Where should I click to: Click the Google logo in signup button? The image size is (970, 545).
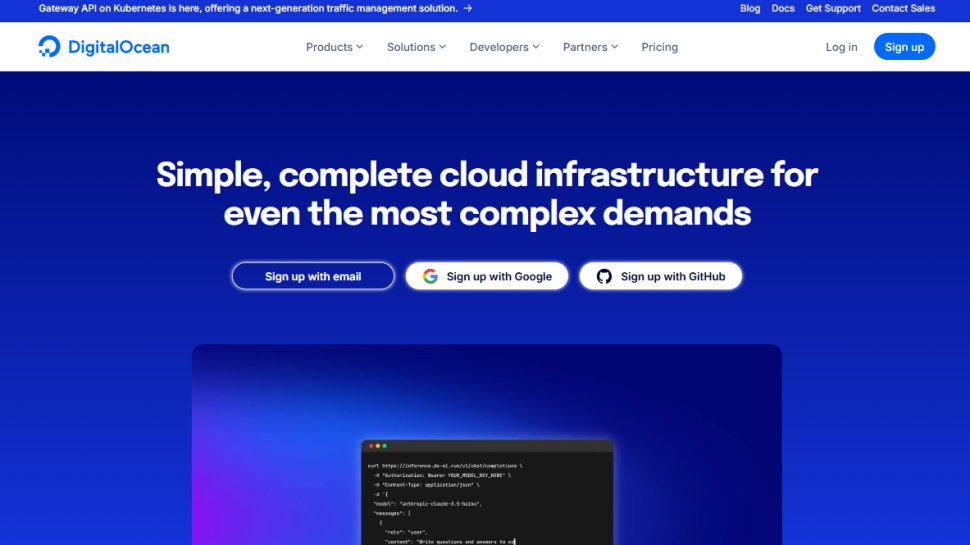click(x=431, y=277)
